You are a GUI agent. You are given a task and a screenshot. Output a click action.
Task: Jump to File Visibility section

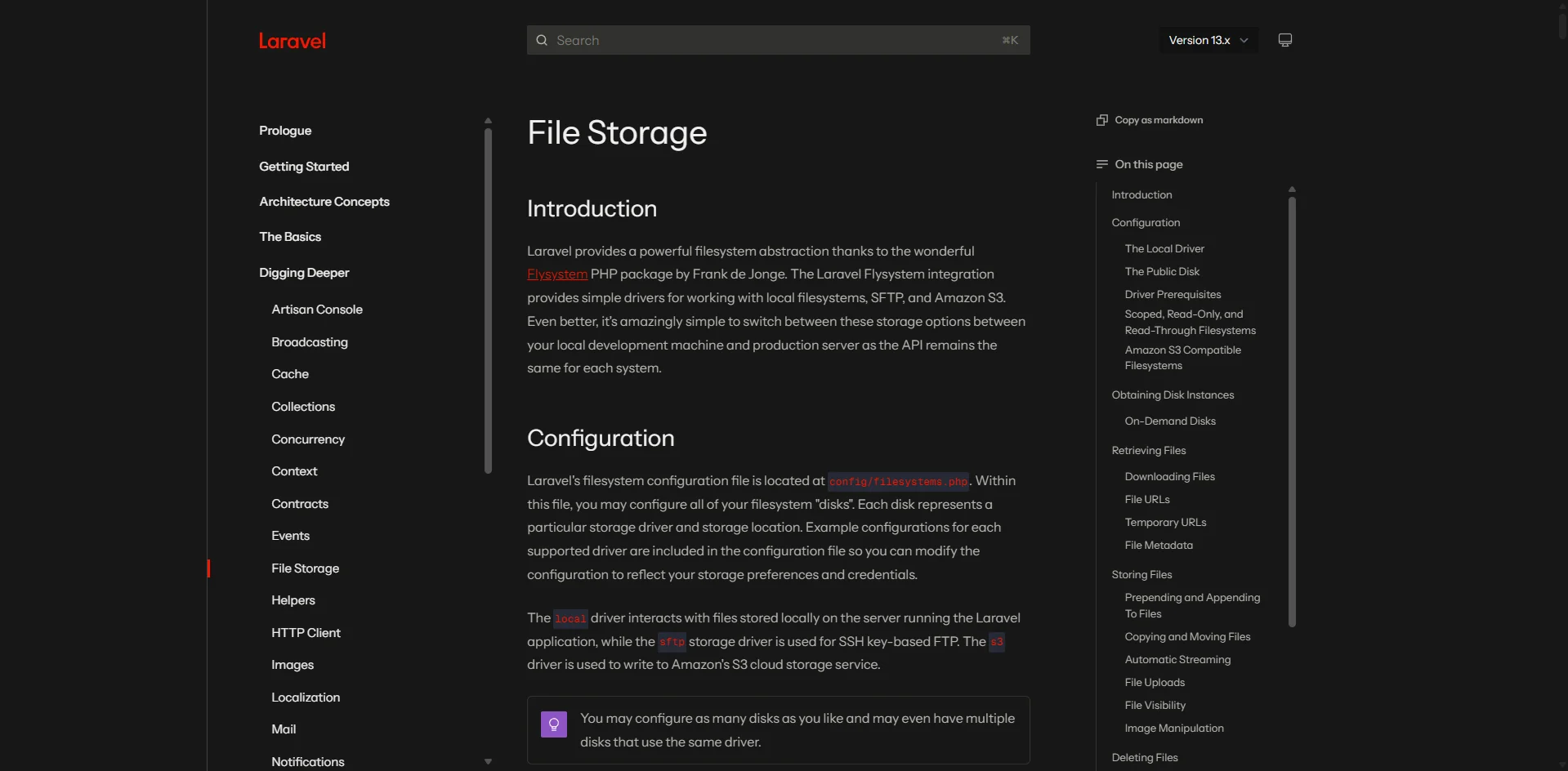pos(1155,706)
